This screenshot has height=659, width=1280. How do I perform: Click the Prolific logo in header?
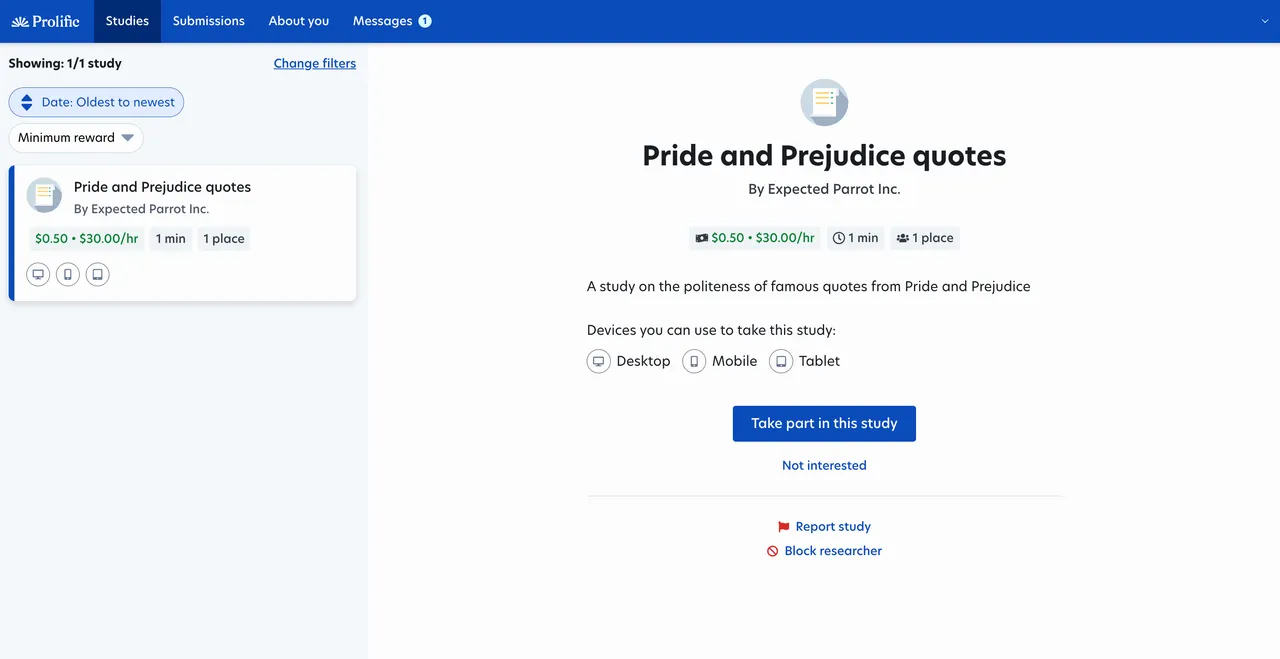pos(46,21)
